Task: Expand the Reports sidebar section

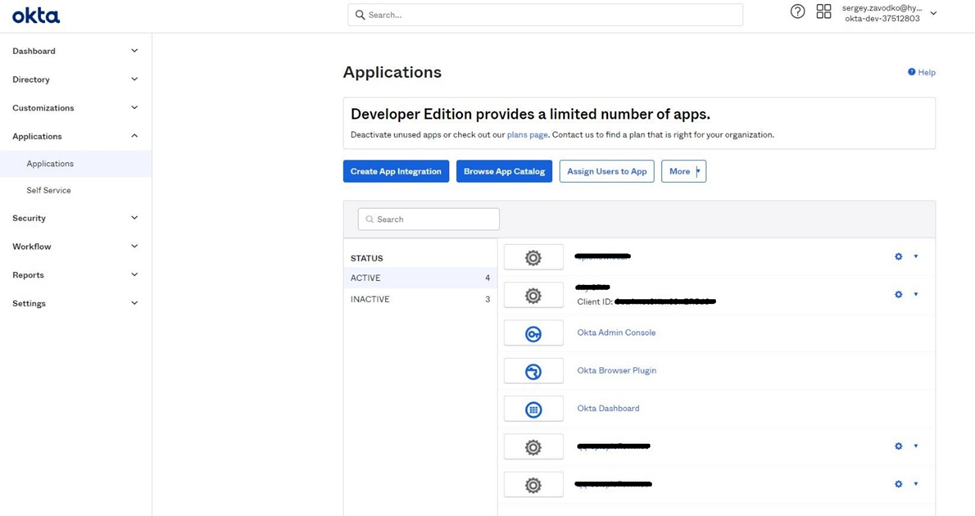Action: (x=134, y=275)
